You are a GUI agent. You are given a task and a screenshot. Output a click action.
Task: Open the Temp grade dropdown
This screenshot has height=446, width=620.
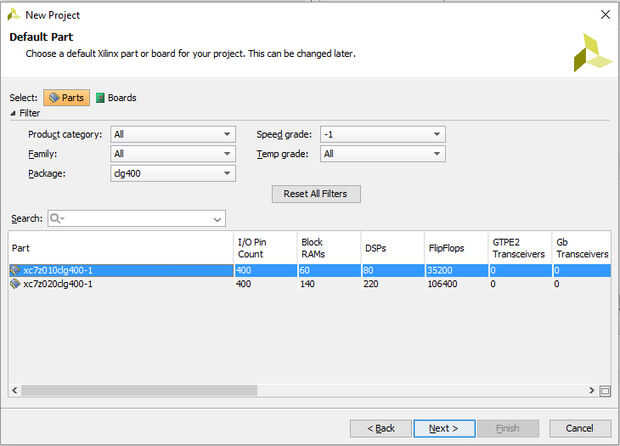pyautogui.click(x=383, y=154)
